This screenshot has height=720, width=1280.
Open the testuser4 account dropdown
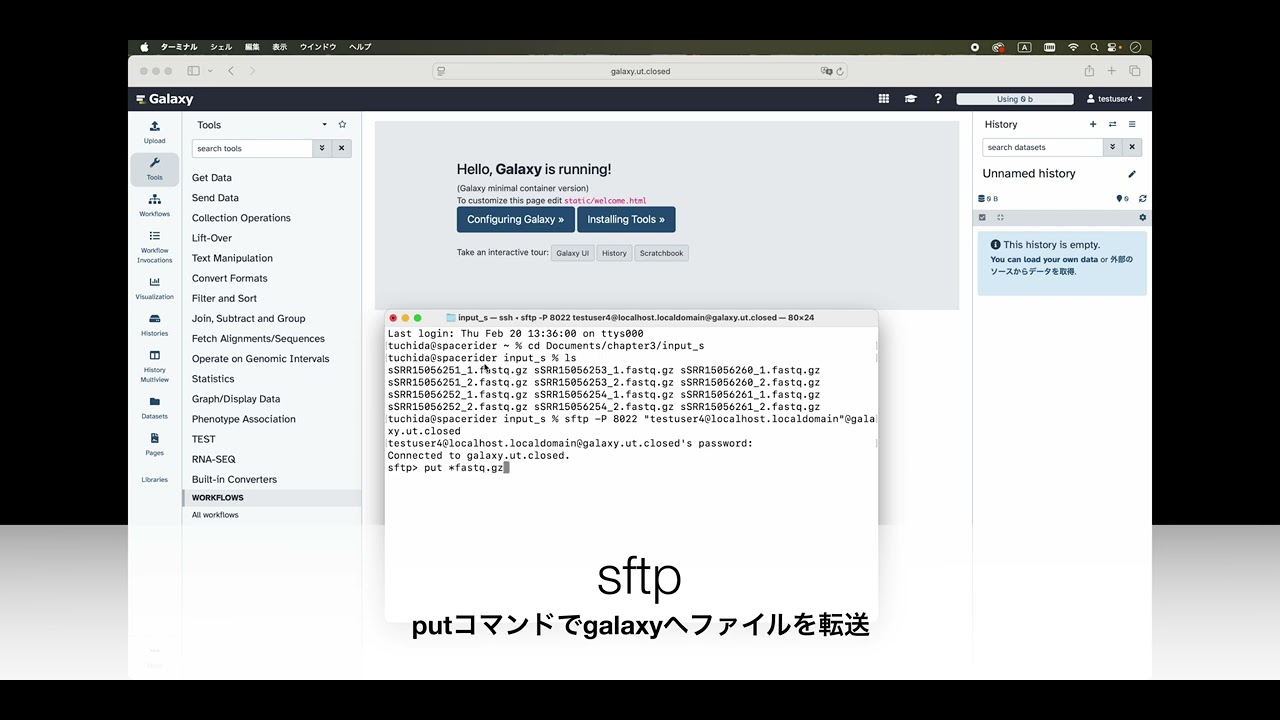[x=1114, y=99]
